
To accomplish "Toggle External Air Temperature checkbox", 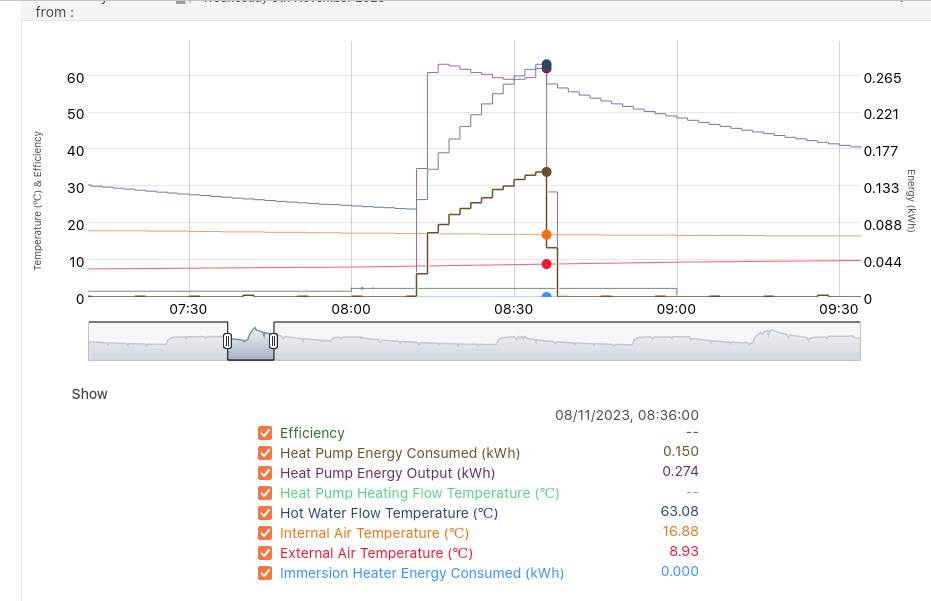I will (x=265, y=553).
